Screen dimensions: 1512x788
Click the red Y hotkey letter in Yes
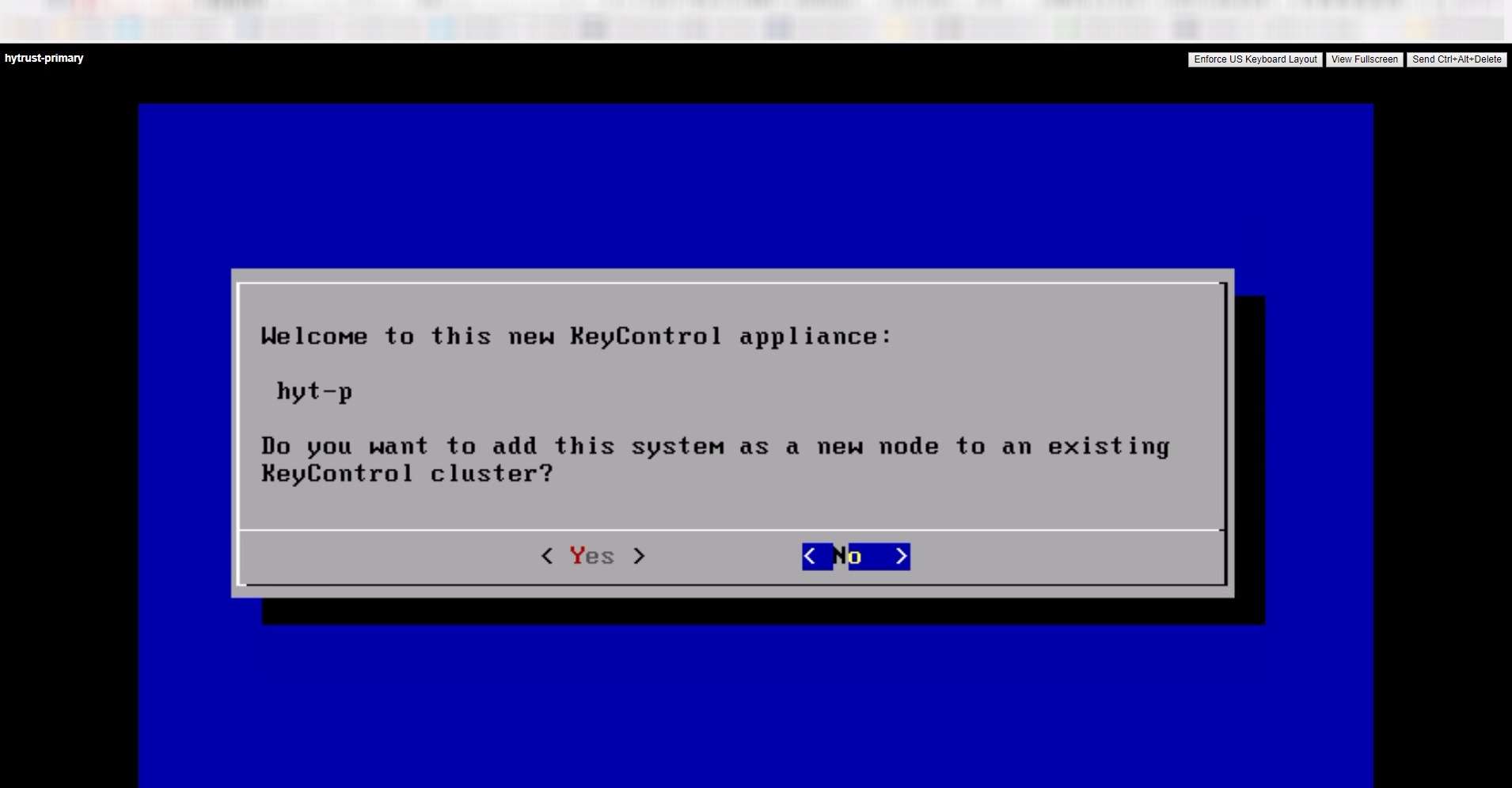point(577,556)
